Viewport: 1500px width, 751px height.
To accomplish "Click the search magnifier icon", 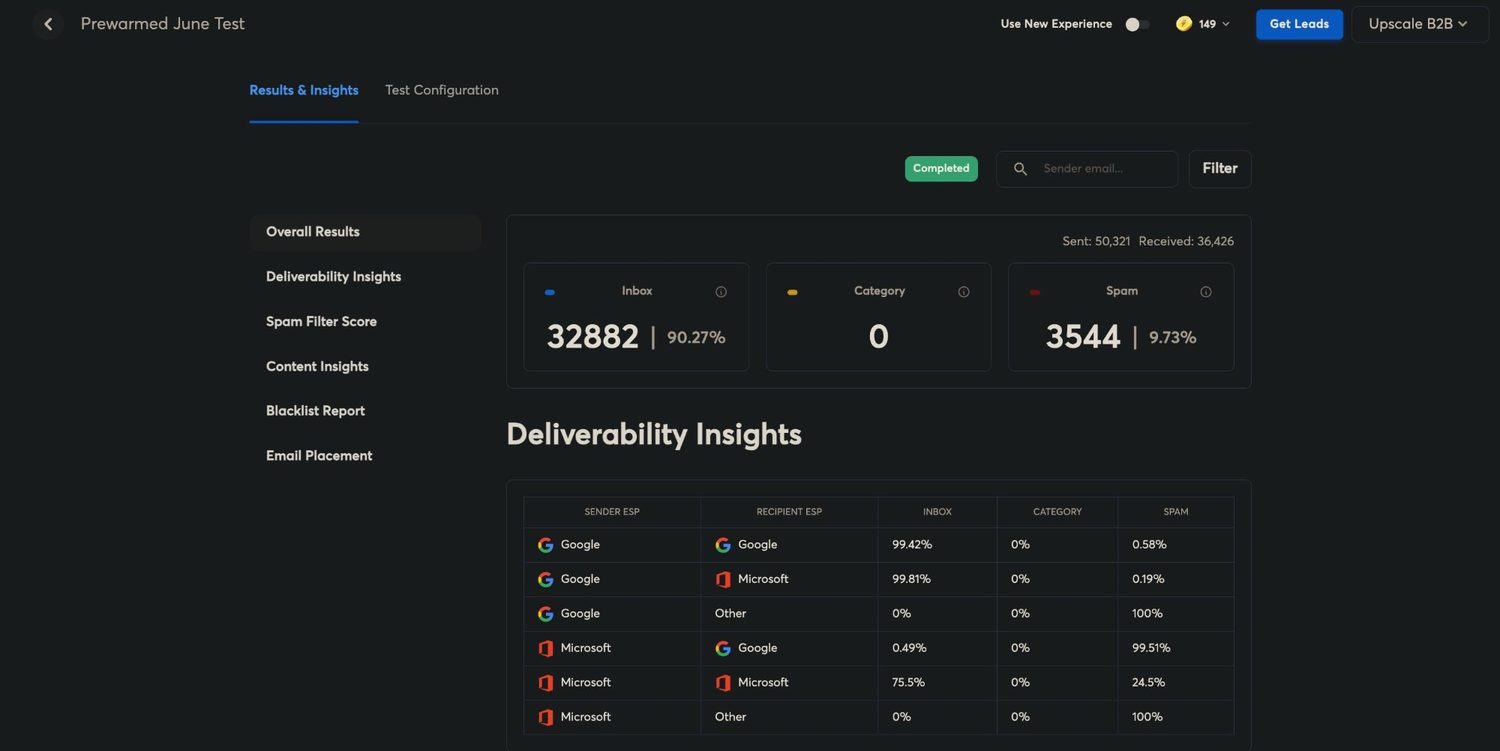I will pos(1020,169).
